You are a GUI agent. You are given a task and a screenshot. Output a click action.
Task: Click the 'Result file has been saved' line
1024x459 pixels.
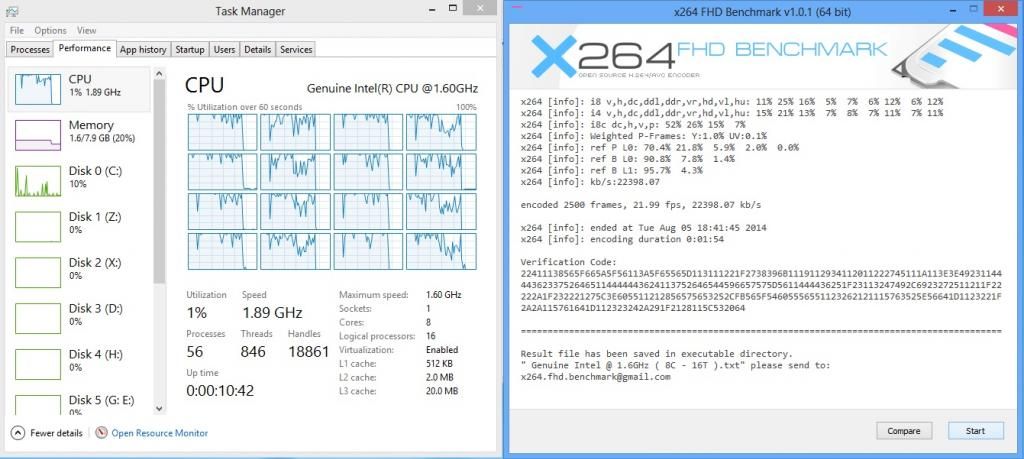point(656,354)
